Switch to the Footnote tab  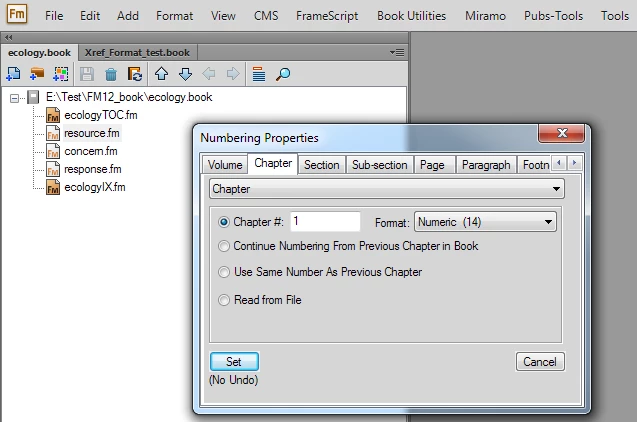[x=535, y=164]
